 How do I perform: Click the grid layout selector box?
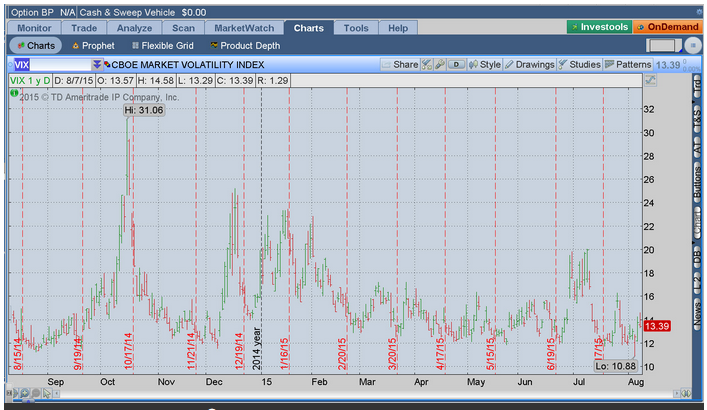664,45
